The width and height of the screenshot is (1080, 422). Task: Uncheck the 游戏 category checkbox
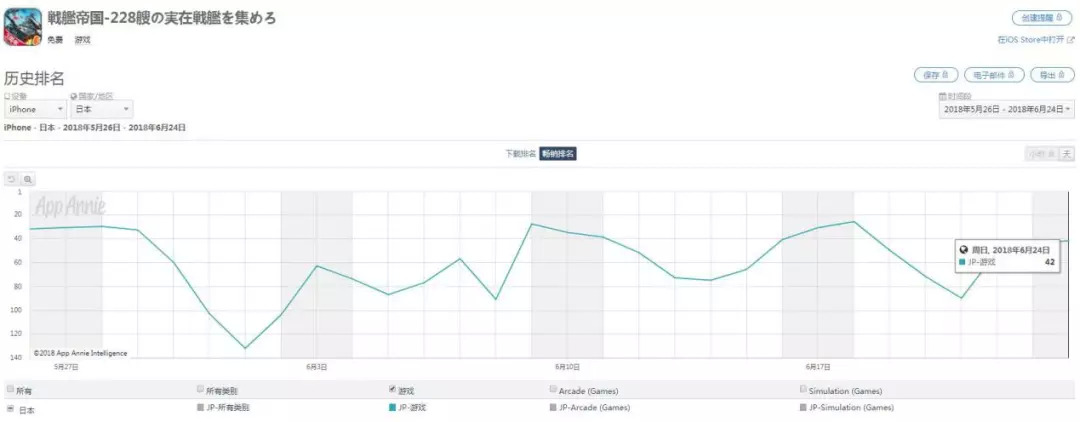pos(392,389)
